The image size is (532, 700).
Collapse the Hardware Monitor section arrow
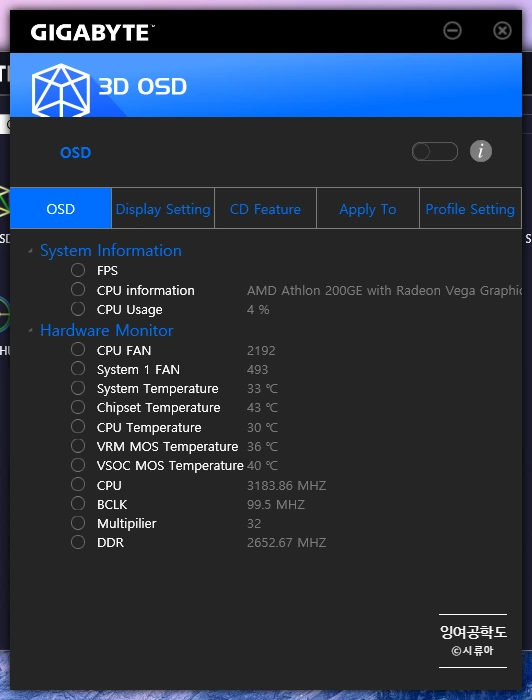[x=30, y=331]
